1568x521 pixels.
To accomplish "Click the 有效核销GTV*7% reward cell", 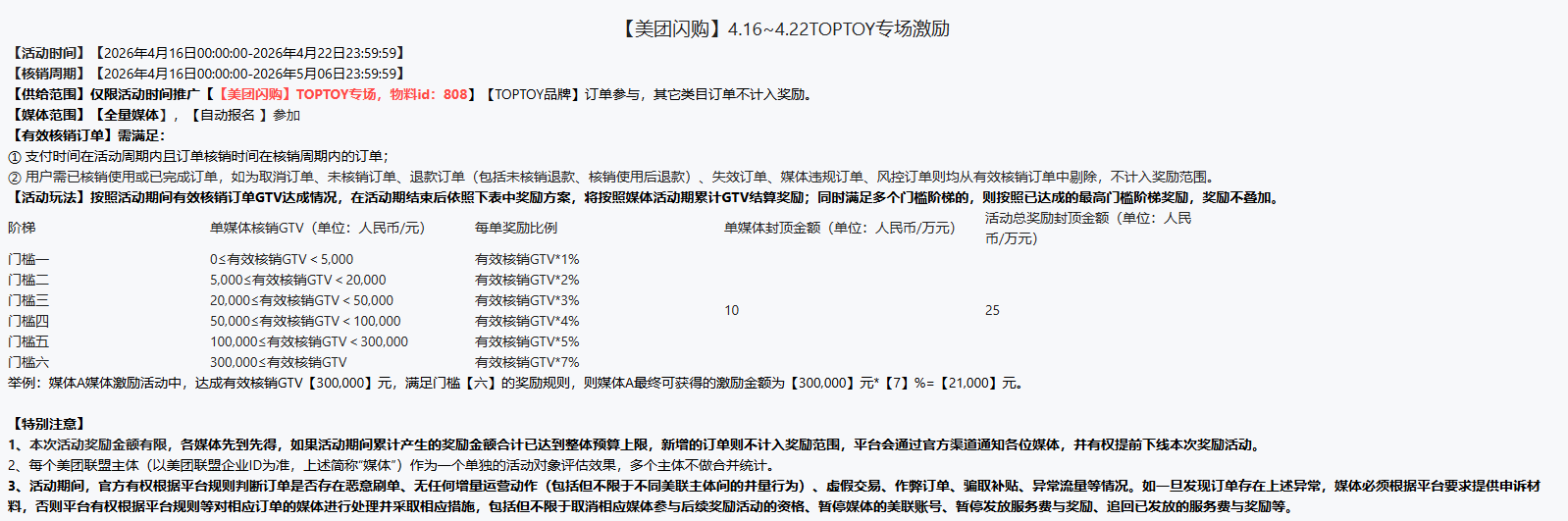I will coord(527,362).
